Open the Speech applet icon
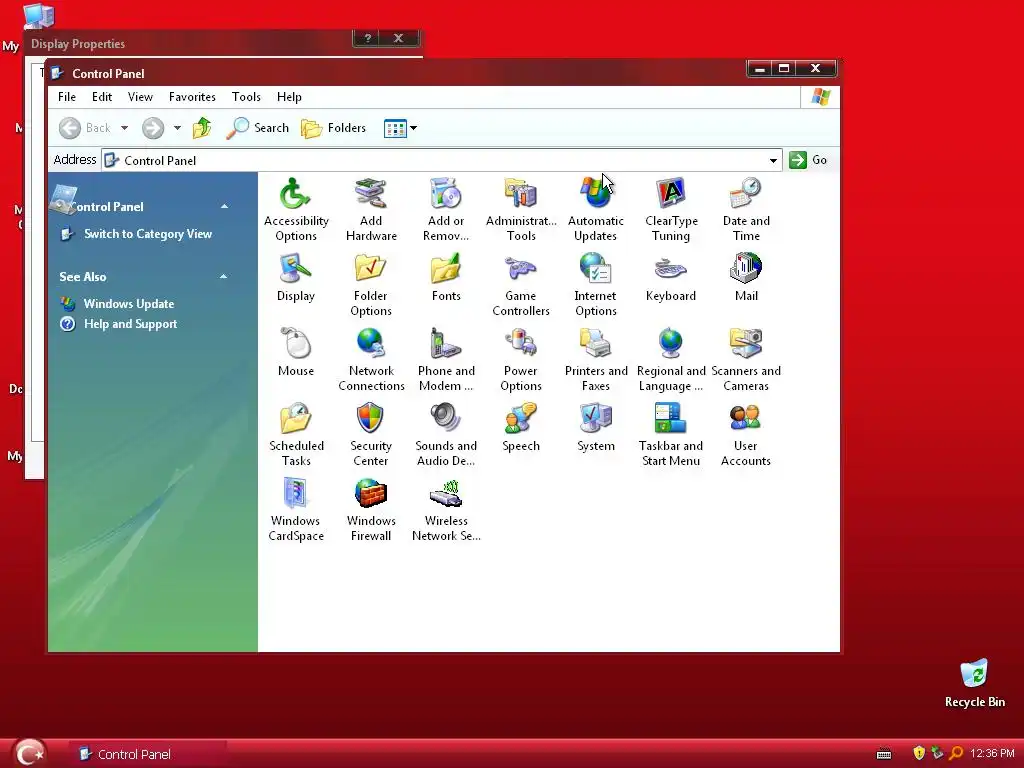This screenshot has width=1024, height=768. [521, 428]
